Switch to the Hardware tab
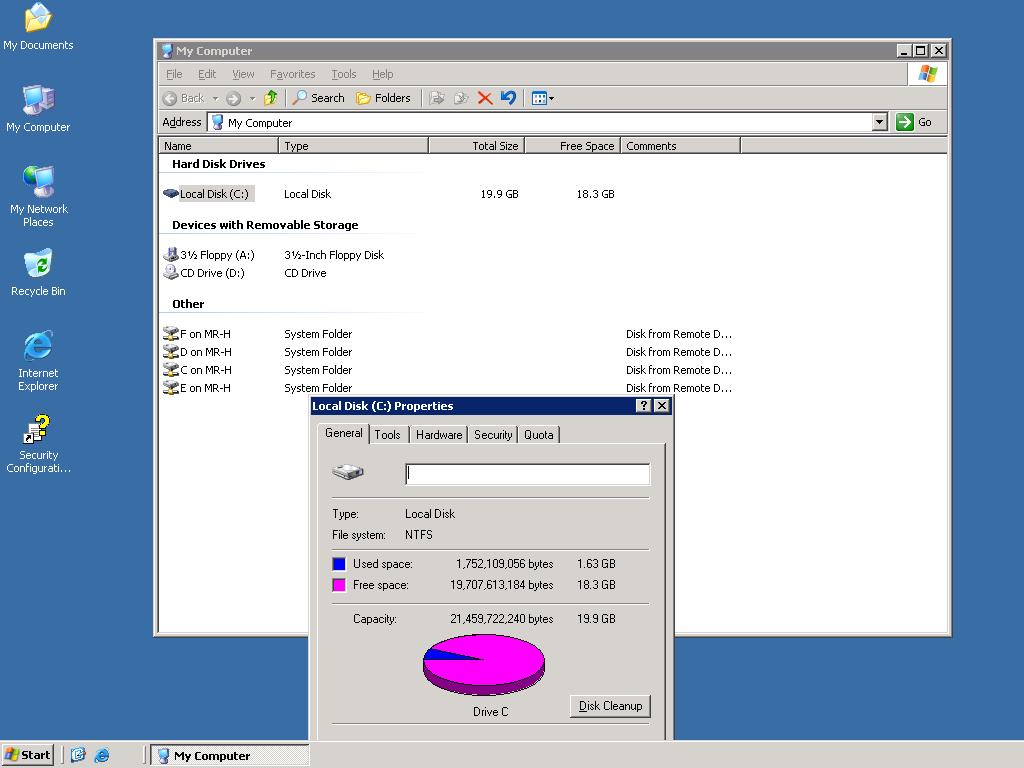This screenshot has height=768, width=1024. click(439, 435)
